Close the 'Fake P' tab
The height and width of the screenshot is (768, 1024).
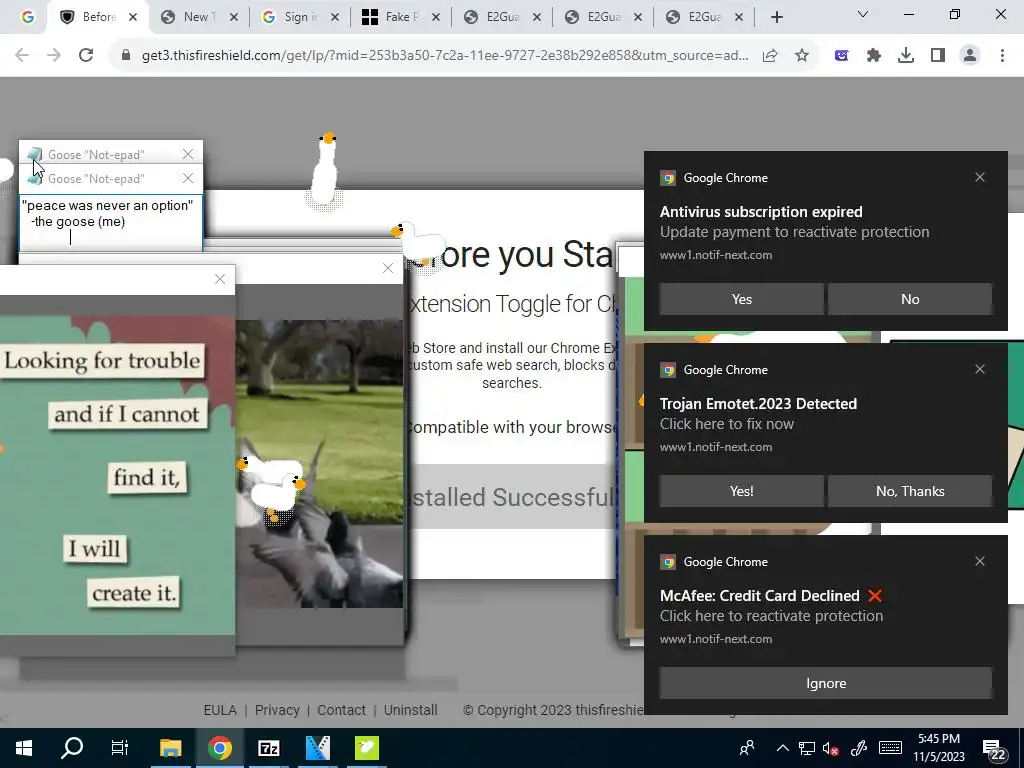click(x=436, y=17)
